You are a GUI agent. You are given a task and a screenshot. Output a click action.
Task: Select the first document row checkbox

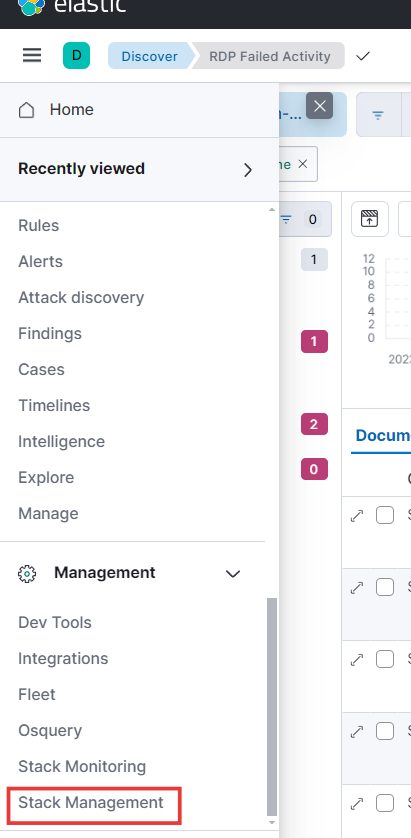385,516
